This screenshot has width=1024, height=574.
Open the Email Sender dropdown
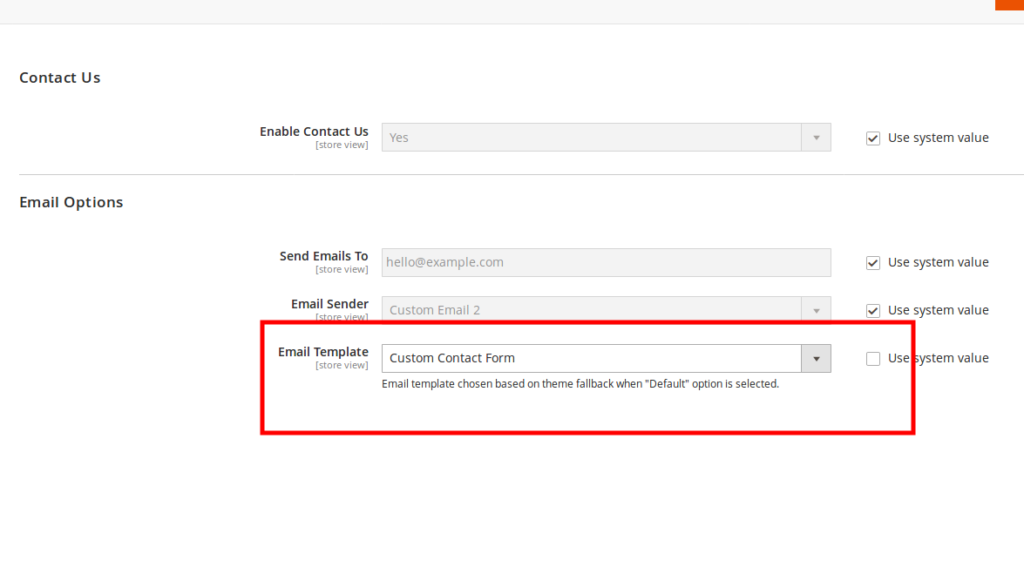[x=606, y=310]
